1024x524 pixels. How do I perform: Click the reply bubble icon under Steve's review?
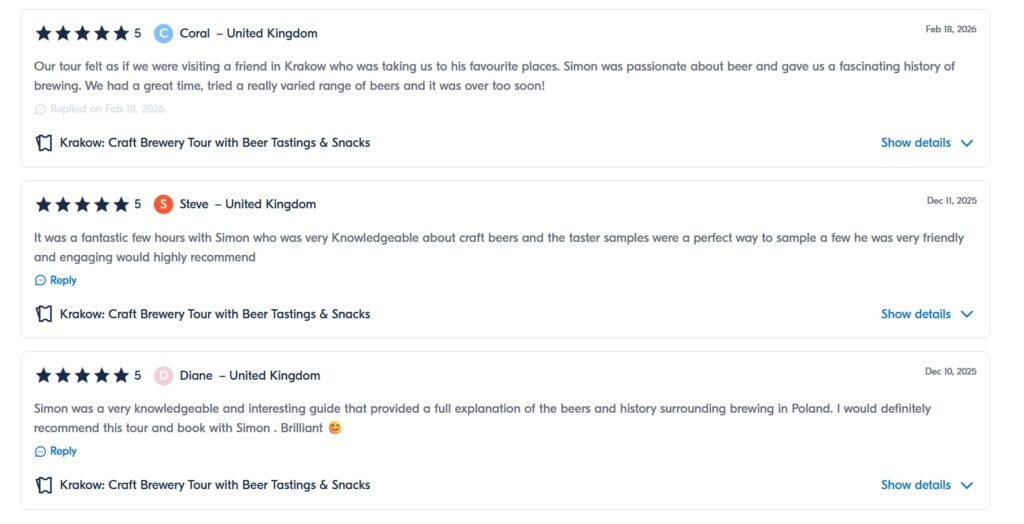tap(40, 281)
